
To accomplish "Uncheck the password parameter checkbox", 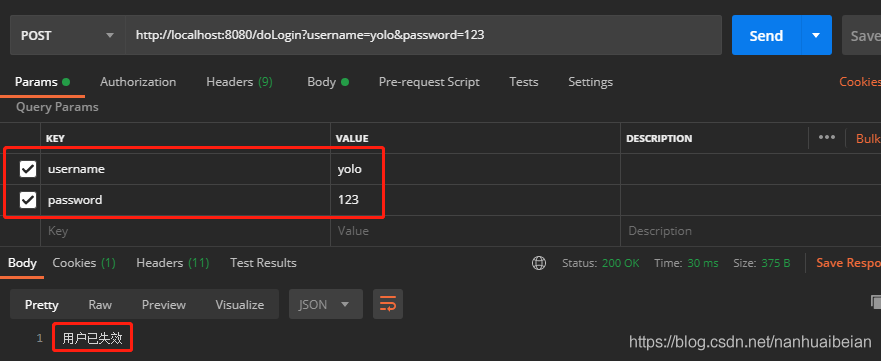I will coord(28,200).
